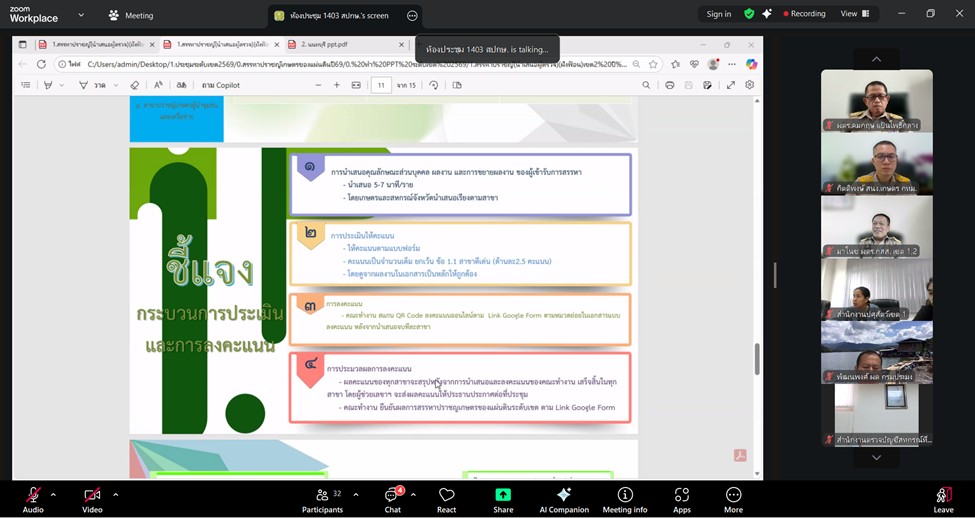Viewport: 975px width, 518px height.
Task: Click the Sign in button
Action: [x=718, y=14]
